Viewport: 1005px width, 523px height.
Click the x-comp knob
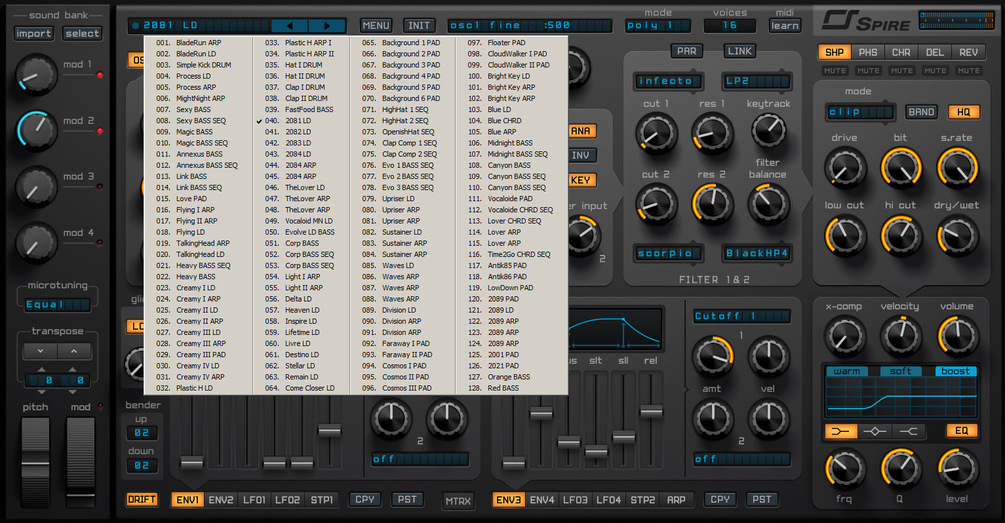(845, 336)
